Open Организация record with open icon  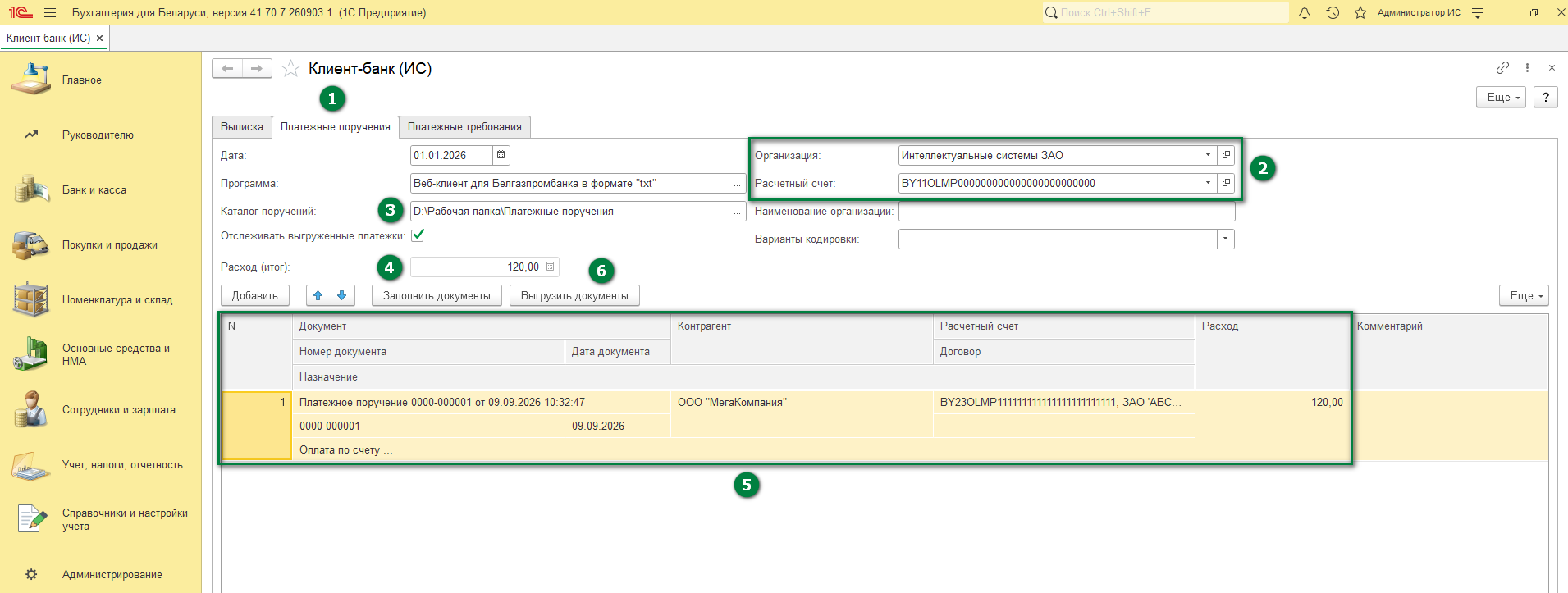pos(1226,155)
